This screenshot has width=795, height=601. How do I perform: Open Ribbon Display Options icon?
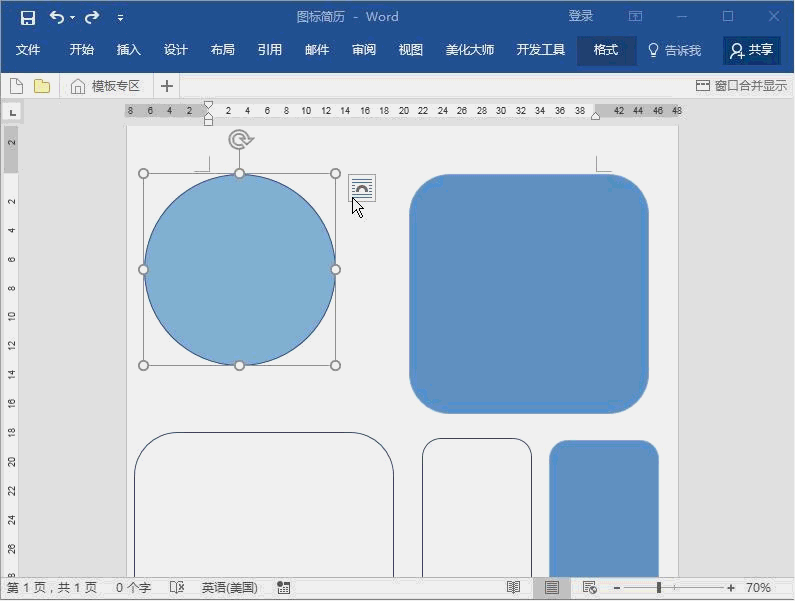635,16
